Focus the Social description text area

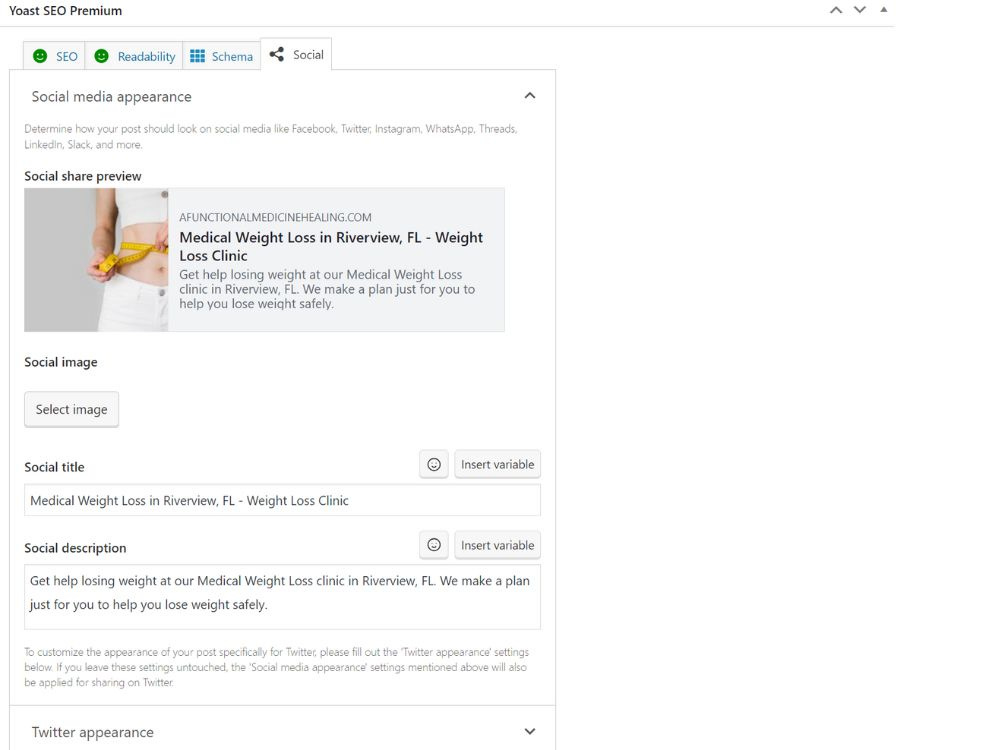(x=283, y=597)
